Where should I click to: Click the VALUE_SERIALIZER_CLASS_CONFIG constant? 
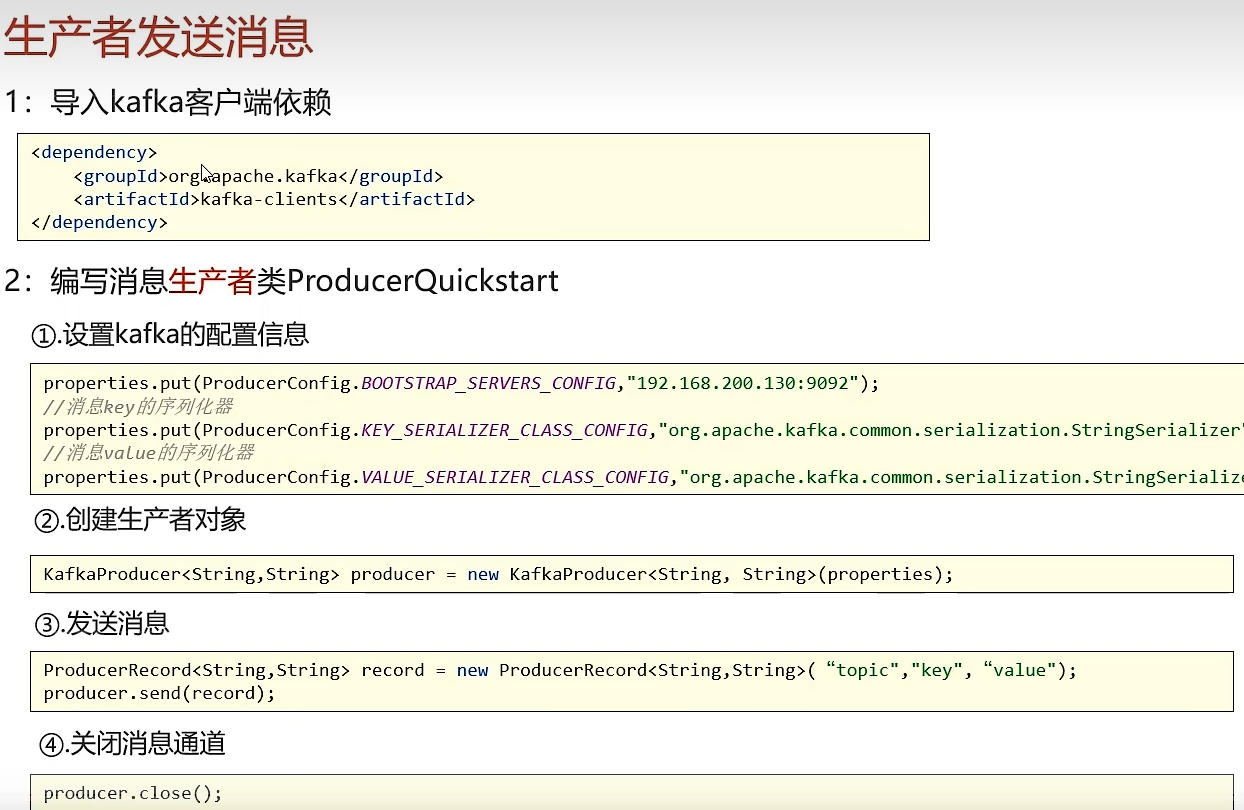point(514,477)
